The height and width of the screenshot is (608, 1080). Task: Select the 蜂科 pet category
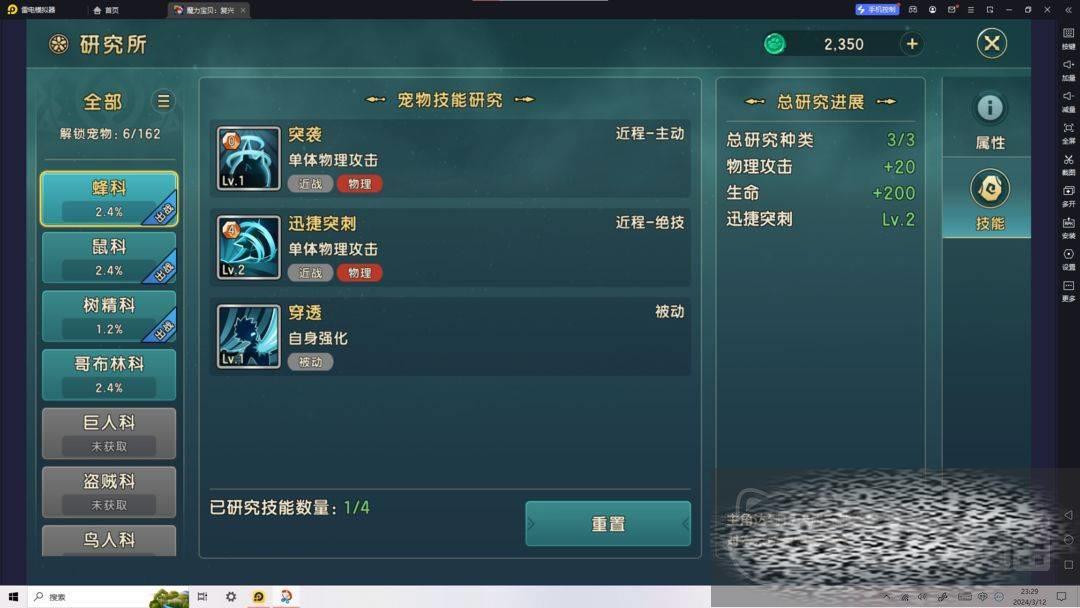pos(109,199)
